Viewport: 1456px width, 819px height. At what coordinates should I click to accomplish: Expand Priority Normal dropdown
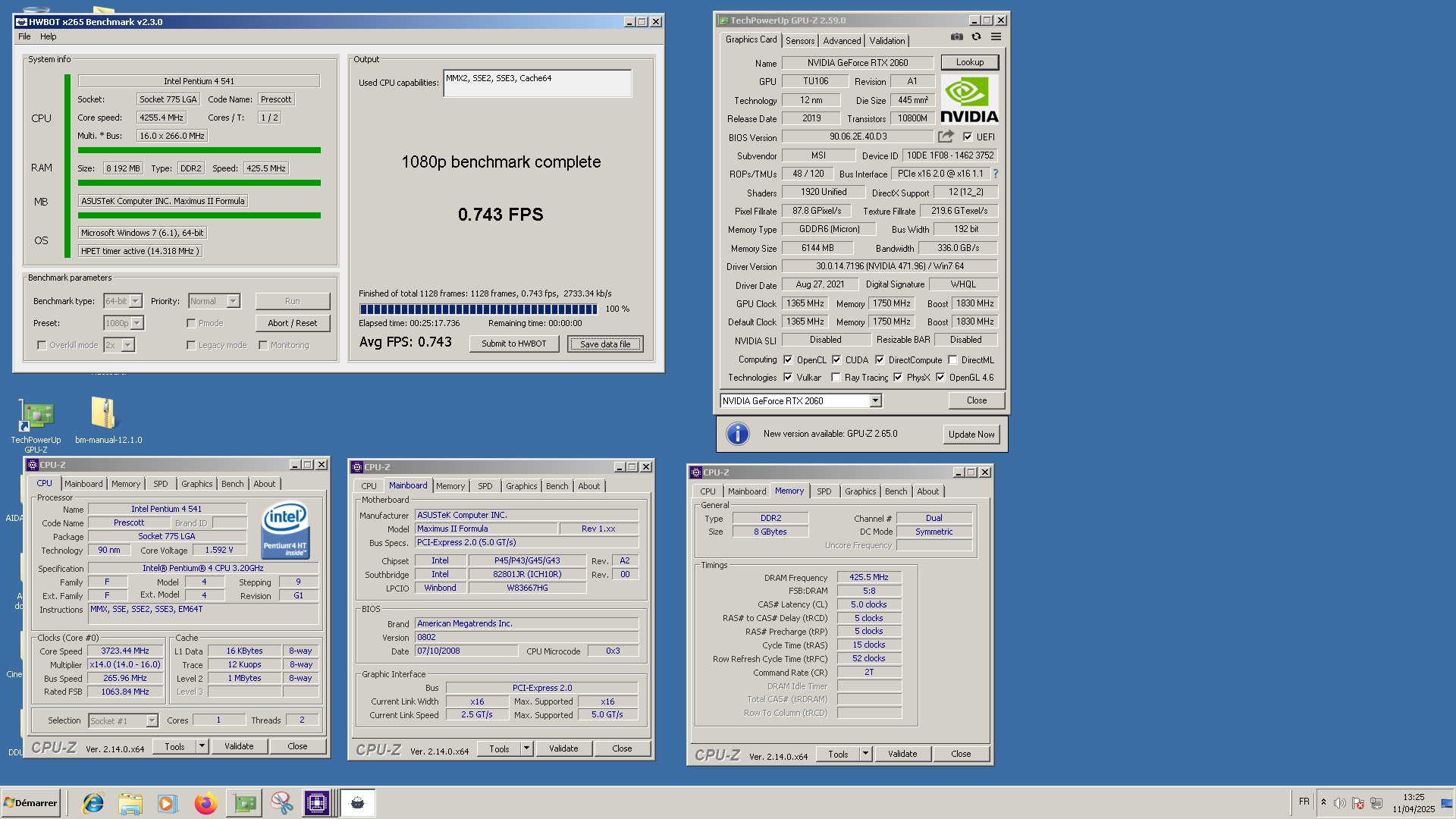tap(233, 301)
